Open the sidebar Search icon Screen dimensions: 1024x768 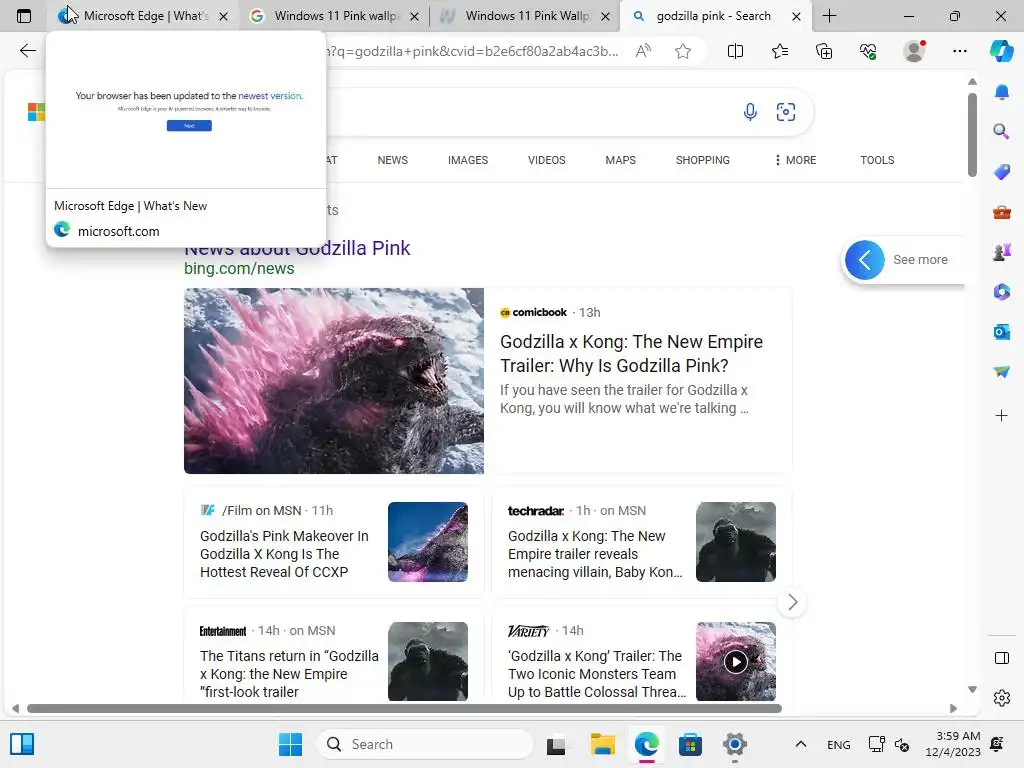click(x=1001, y=131)
